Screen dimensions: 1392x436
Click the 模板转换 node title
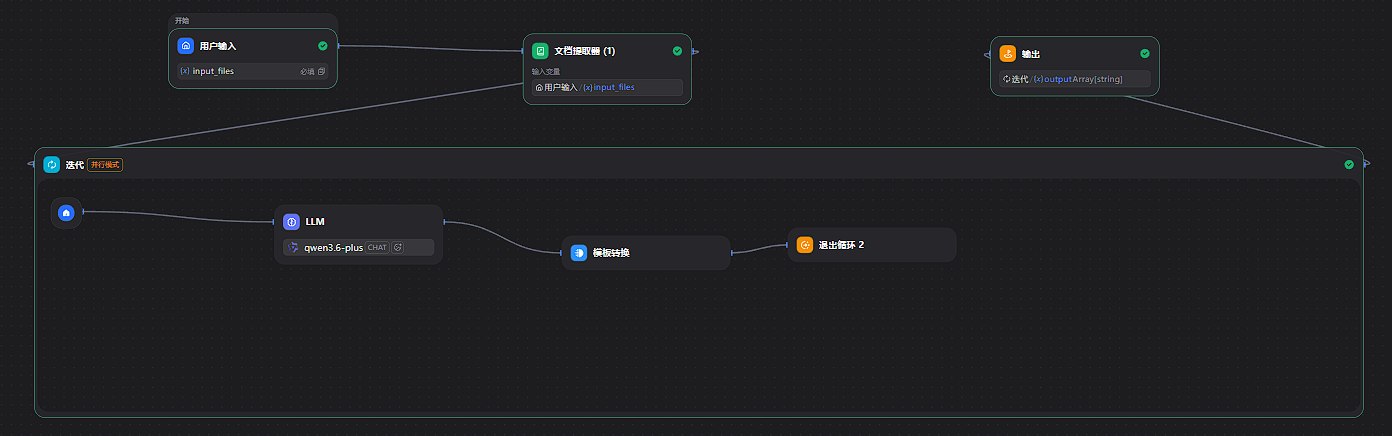(x=611, y=253)
